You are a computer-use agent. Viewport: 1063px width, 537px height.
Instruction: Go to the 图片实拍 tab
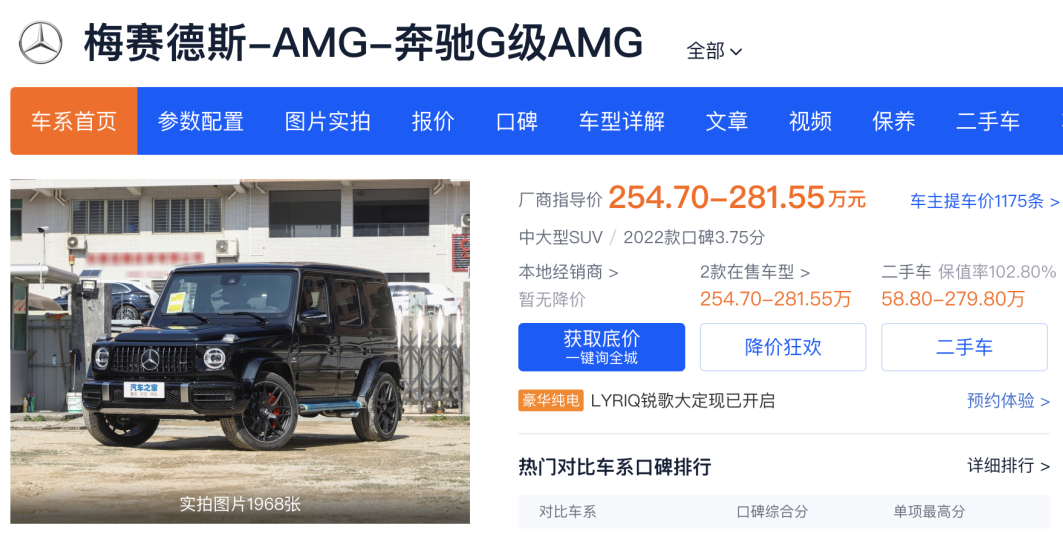[x=327, y=121]
